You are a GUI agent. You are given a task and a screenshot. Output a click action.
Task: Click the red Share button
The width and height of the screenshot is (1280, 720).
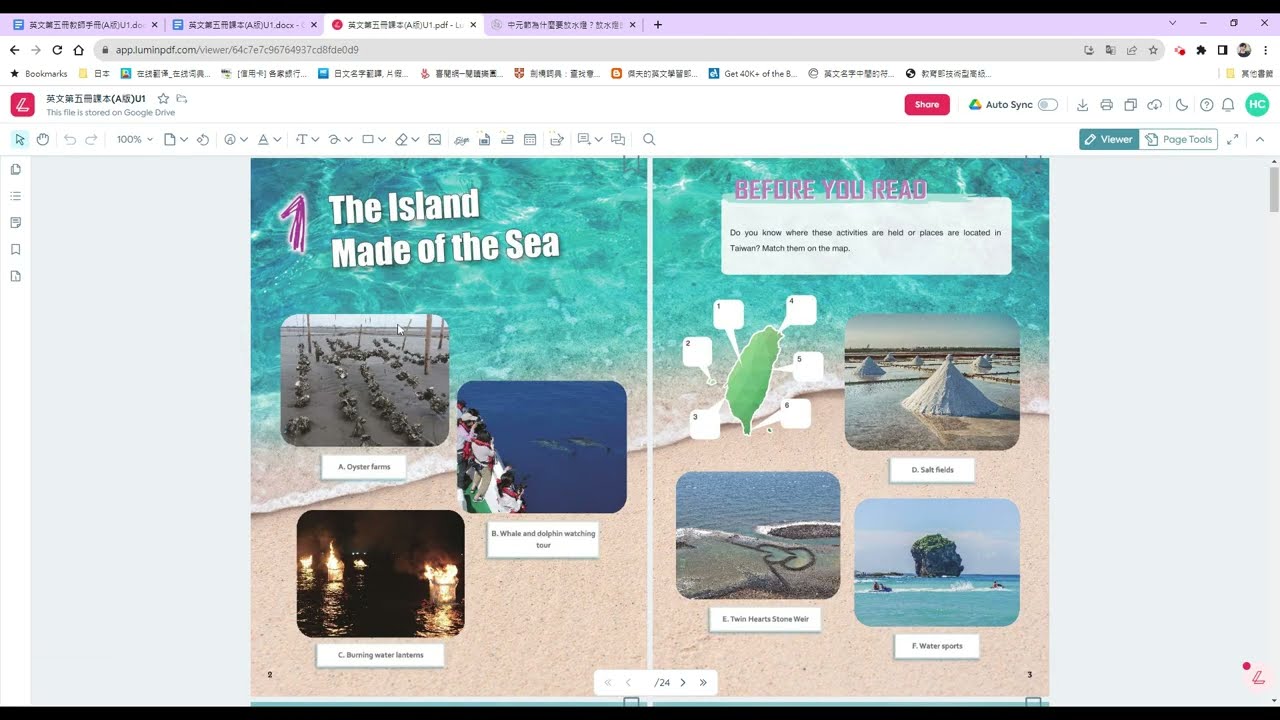point(927,105)
